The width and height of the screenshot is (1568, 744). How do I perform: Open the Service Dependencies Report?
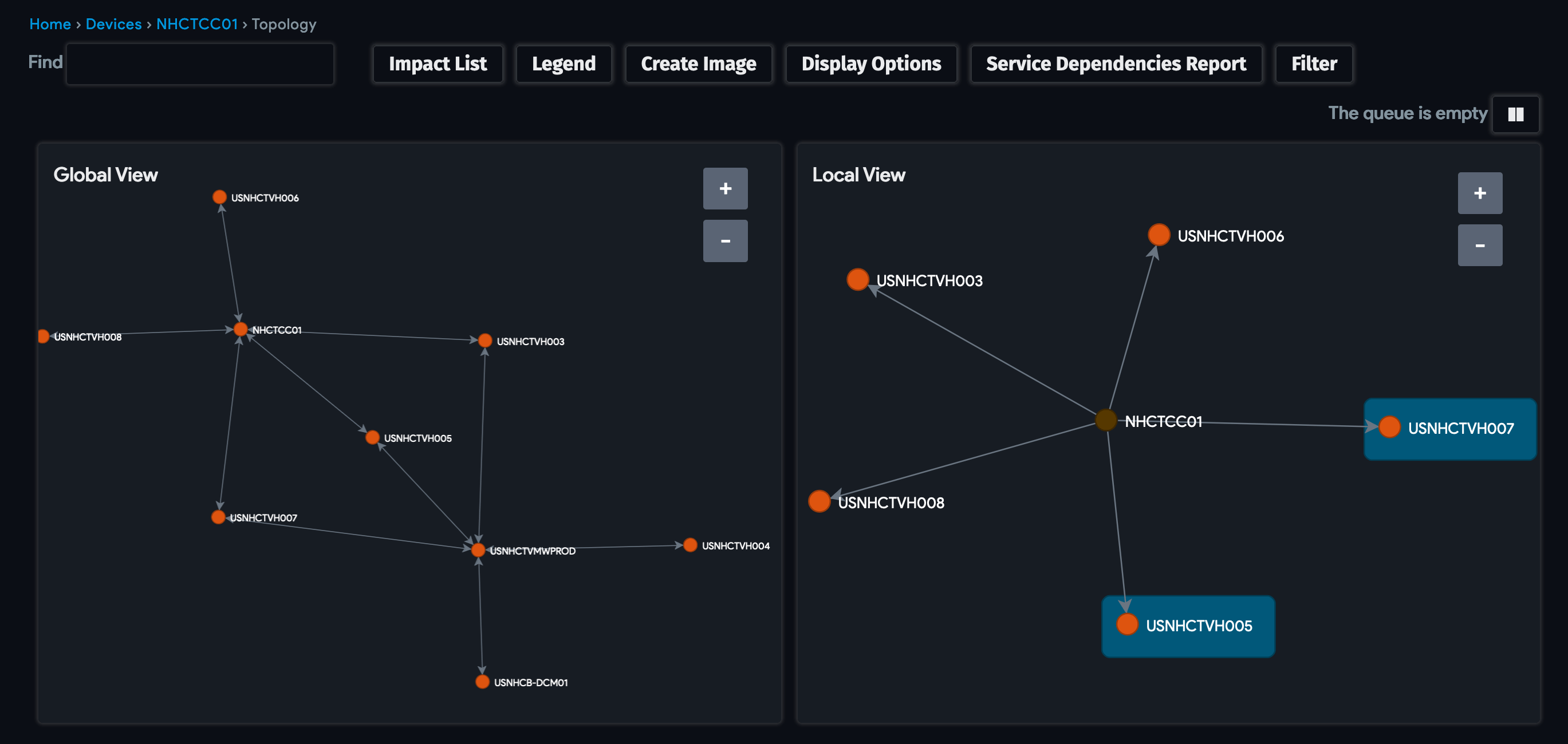(1116, 64)
